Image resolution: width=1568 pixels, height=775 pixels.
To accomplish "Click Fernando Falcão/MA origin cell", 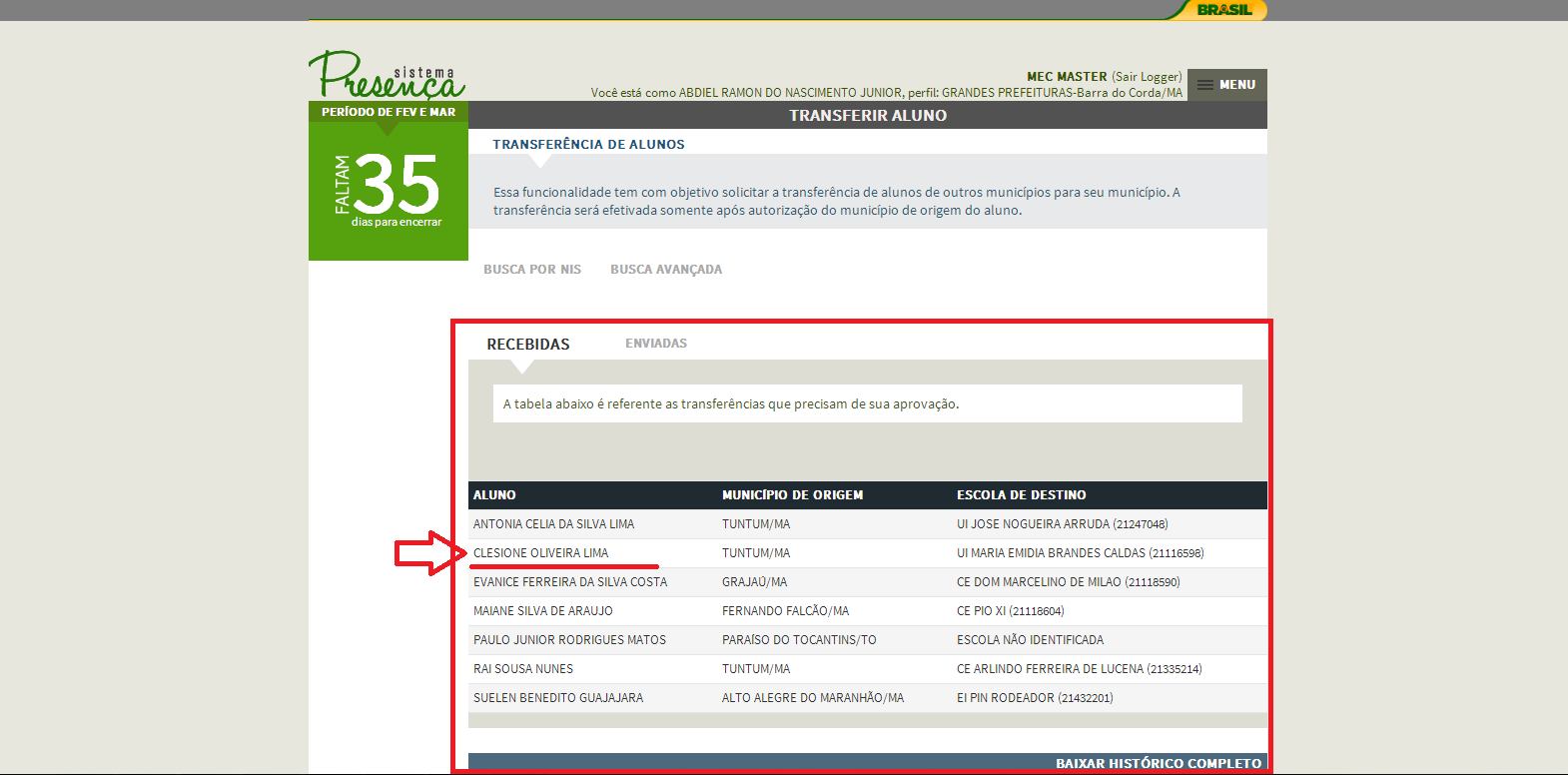I will pos(785,611).
